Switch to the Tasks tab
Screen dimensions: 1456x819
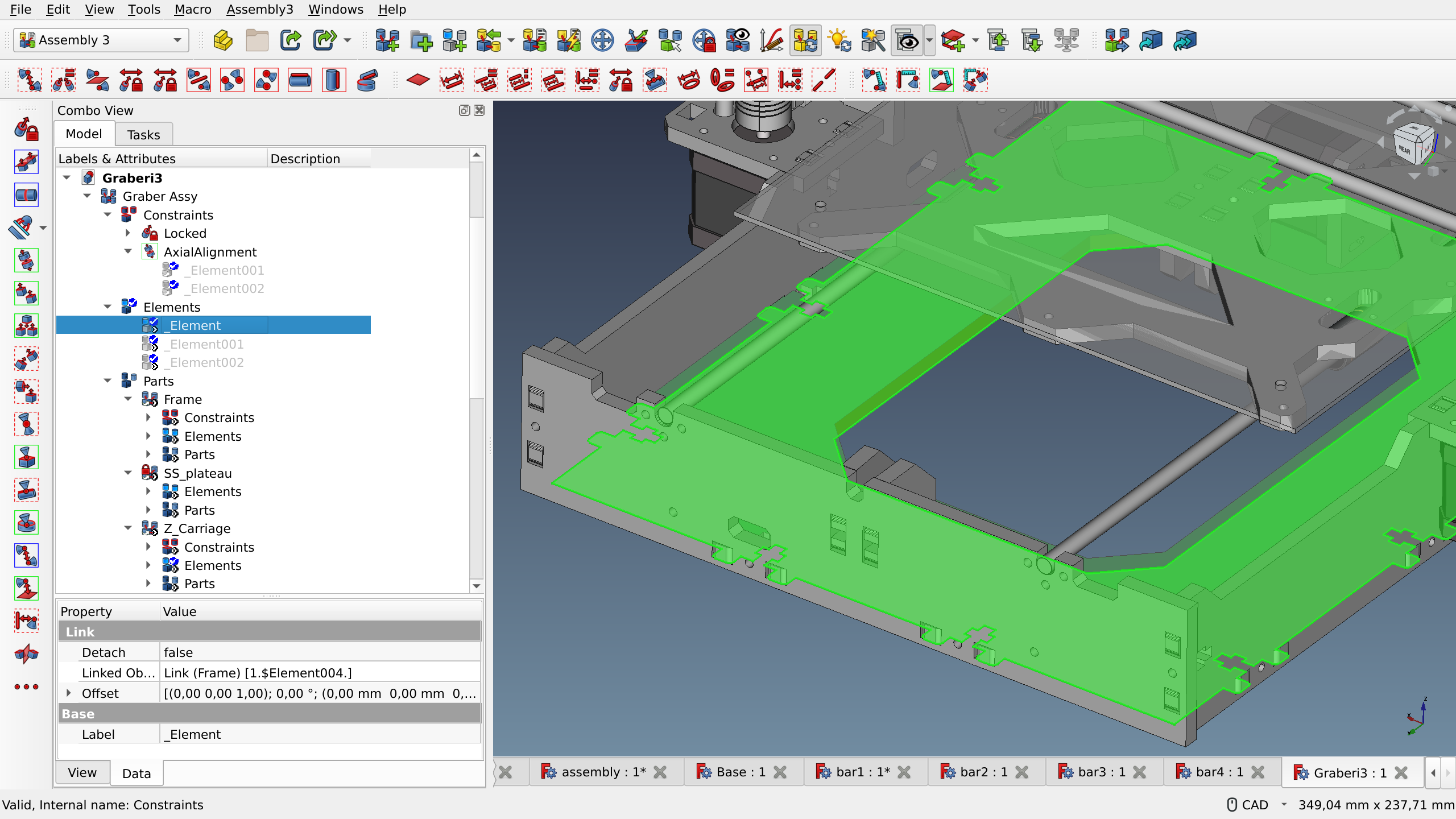tap(143, 134)
